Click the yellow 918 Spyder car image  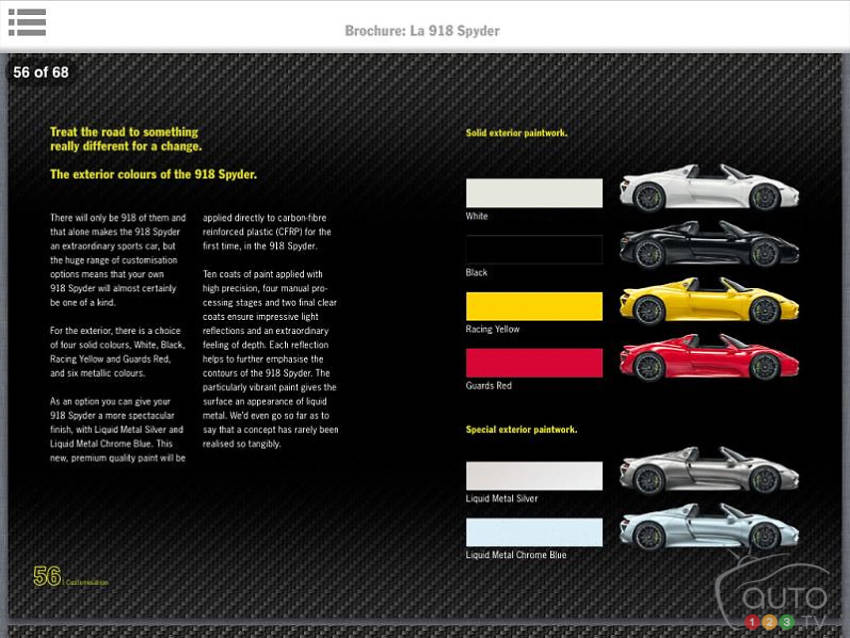(709, 301)
